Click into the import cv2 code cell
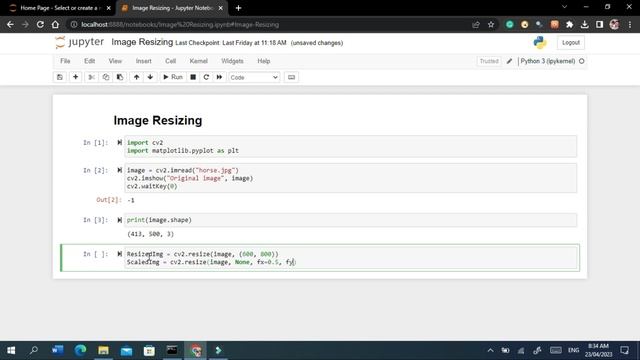 pos(350,147)
